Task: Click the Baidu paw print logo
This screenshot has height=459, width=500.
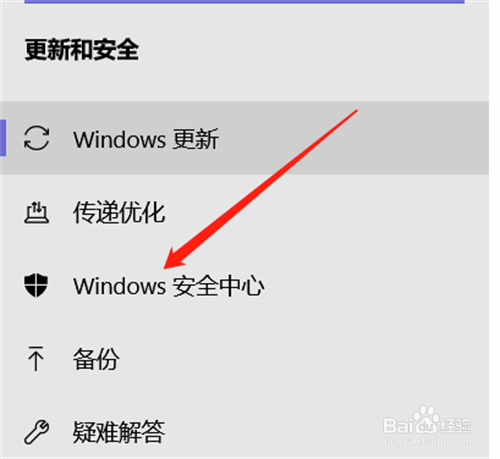Action: tap(425, 419)
